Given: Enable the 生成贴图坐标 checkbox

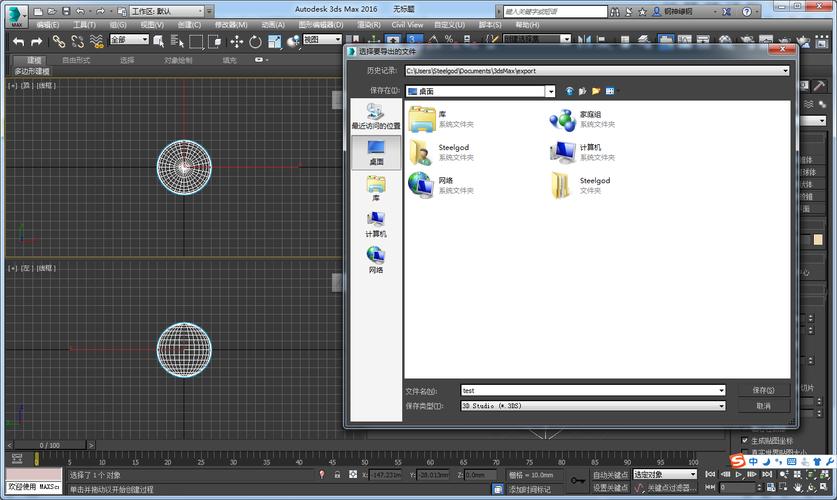Looking at the screenshot, I should pos(744,440).
